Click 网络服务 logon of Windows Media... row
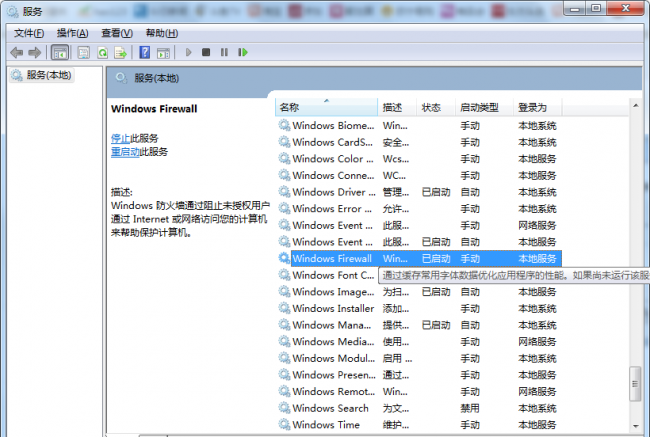Screen dimensions: 650x437 click(x=537, y=342)
